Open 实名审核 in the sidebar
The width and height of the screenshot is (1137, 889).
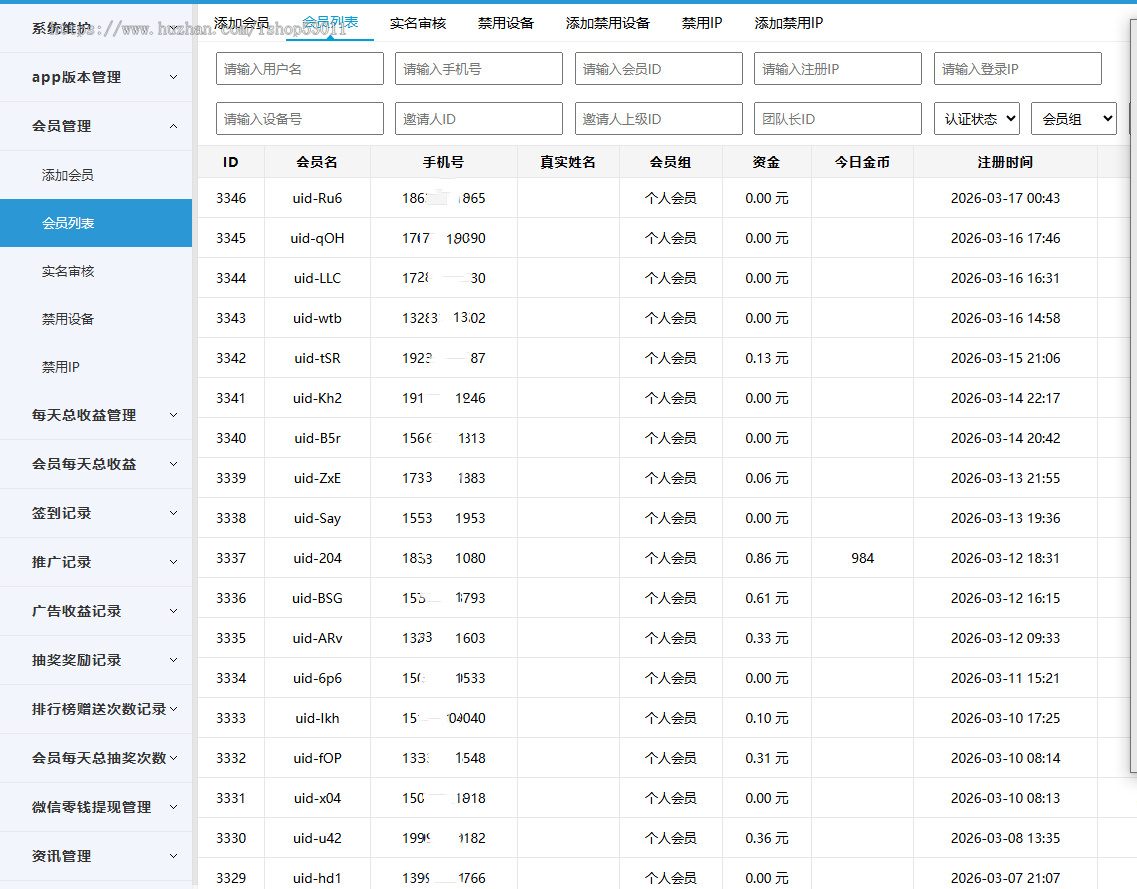click(x=67, y=271)
